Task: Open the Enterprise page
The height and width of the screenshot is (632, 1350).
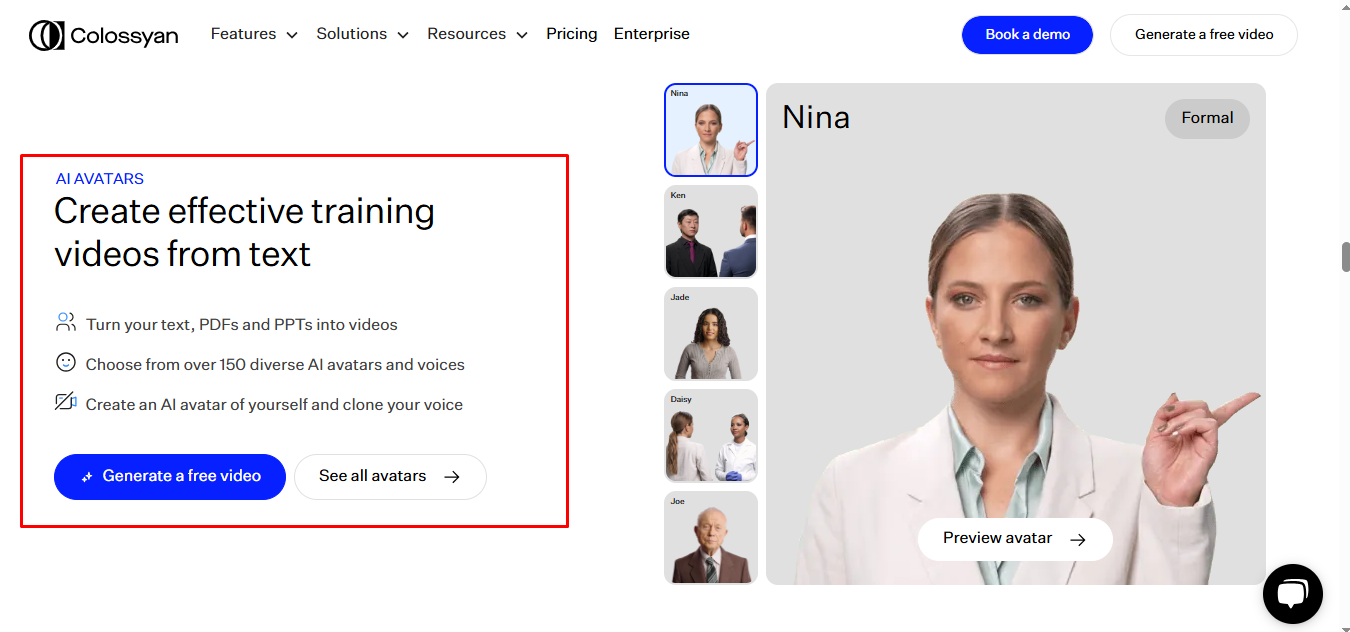Action: [x=652, y=34]
